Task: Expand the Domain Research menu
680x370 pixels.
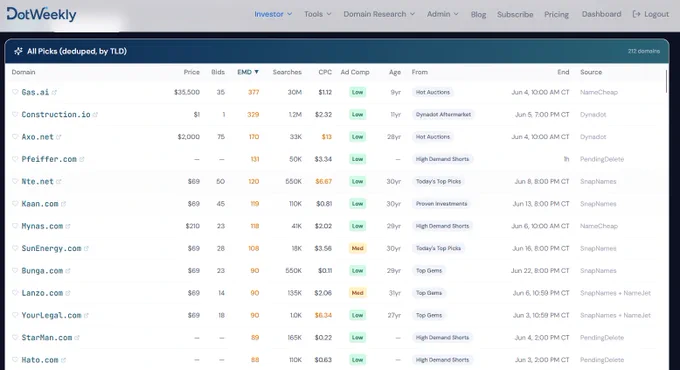Action: pos(379,14)
